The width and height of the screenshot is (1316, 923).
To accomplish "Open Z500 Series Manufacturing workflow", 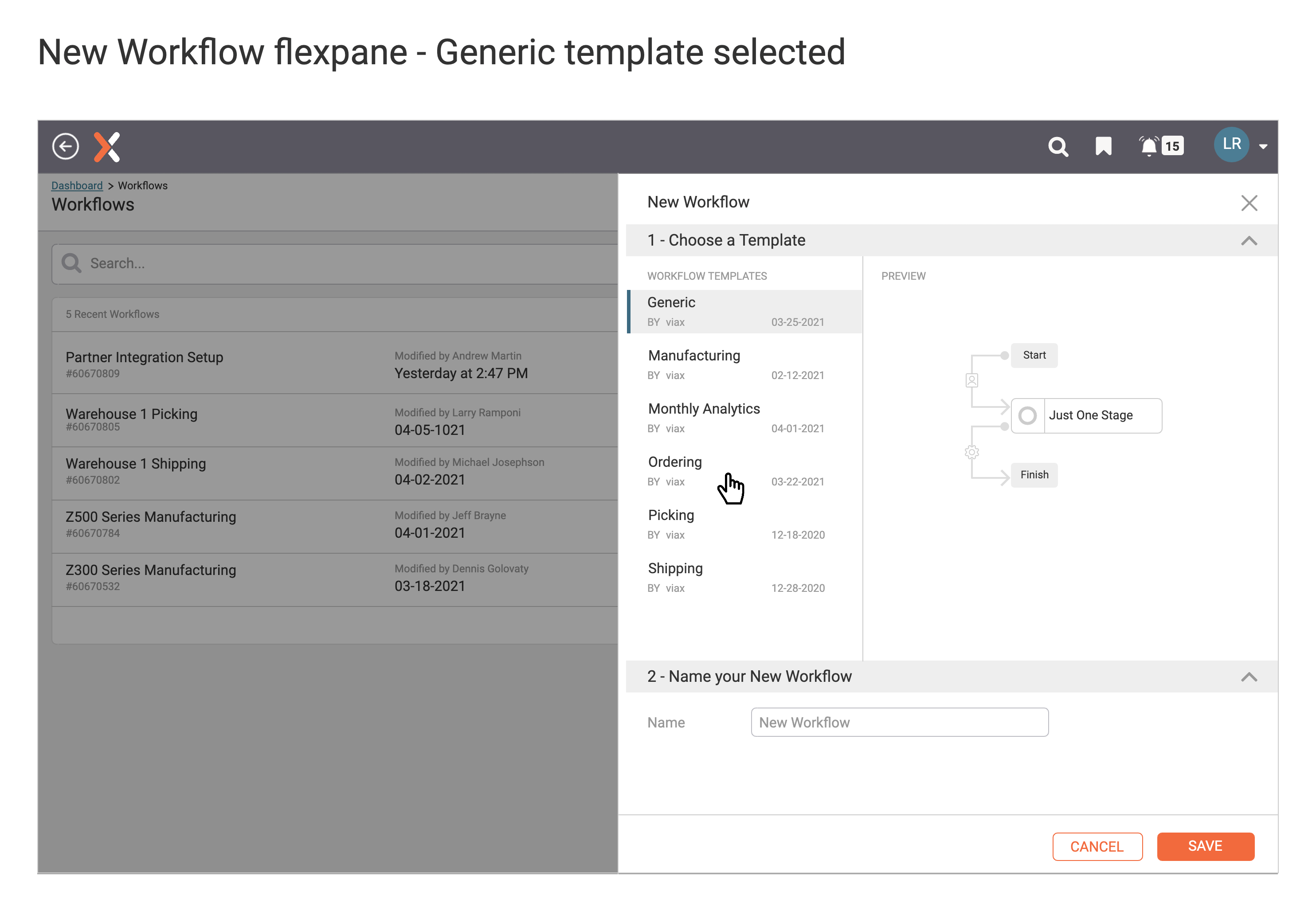I will point(335,527).
